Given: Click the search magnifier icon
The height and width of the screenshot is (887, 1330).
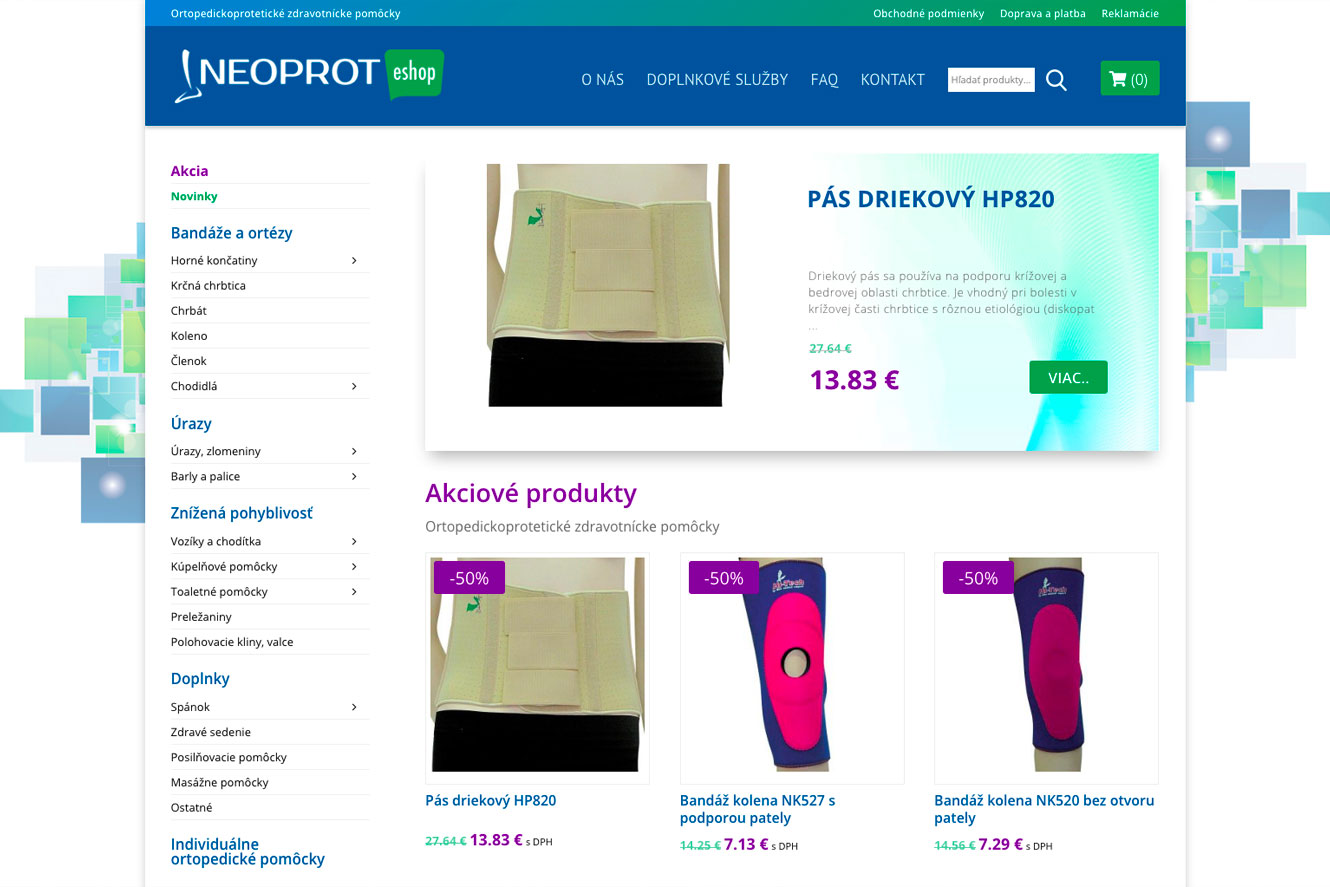Looking at the screenshot, I should (1056, 80).
